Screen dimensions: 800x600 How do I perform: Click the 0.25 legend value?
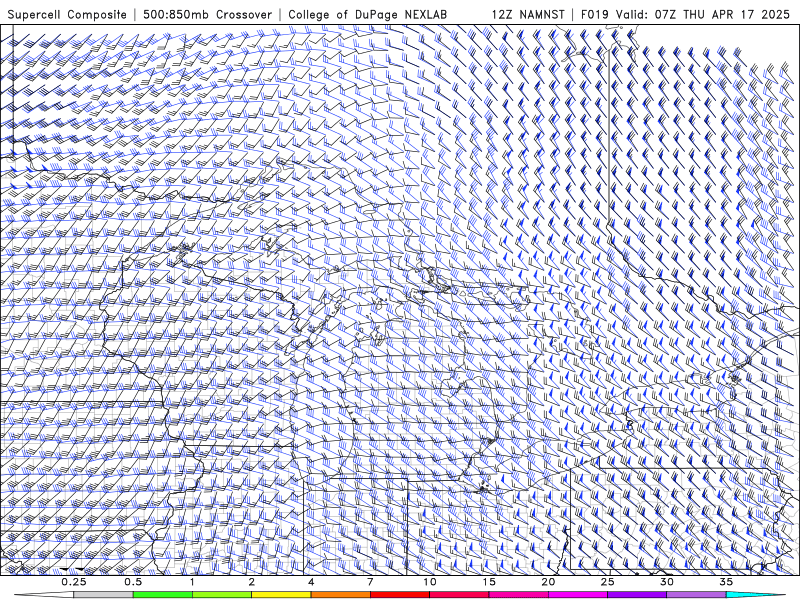[x=74, y=582]
